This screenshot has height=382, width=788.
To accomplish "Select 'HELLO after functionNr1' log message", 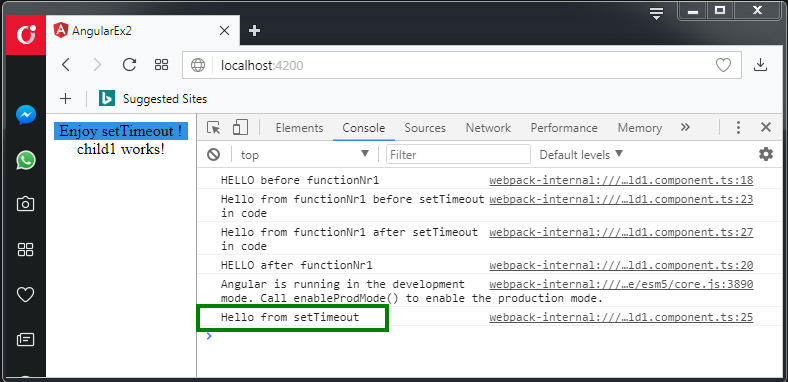I will [x=297, y=265].
